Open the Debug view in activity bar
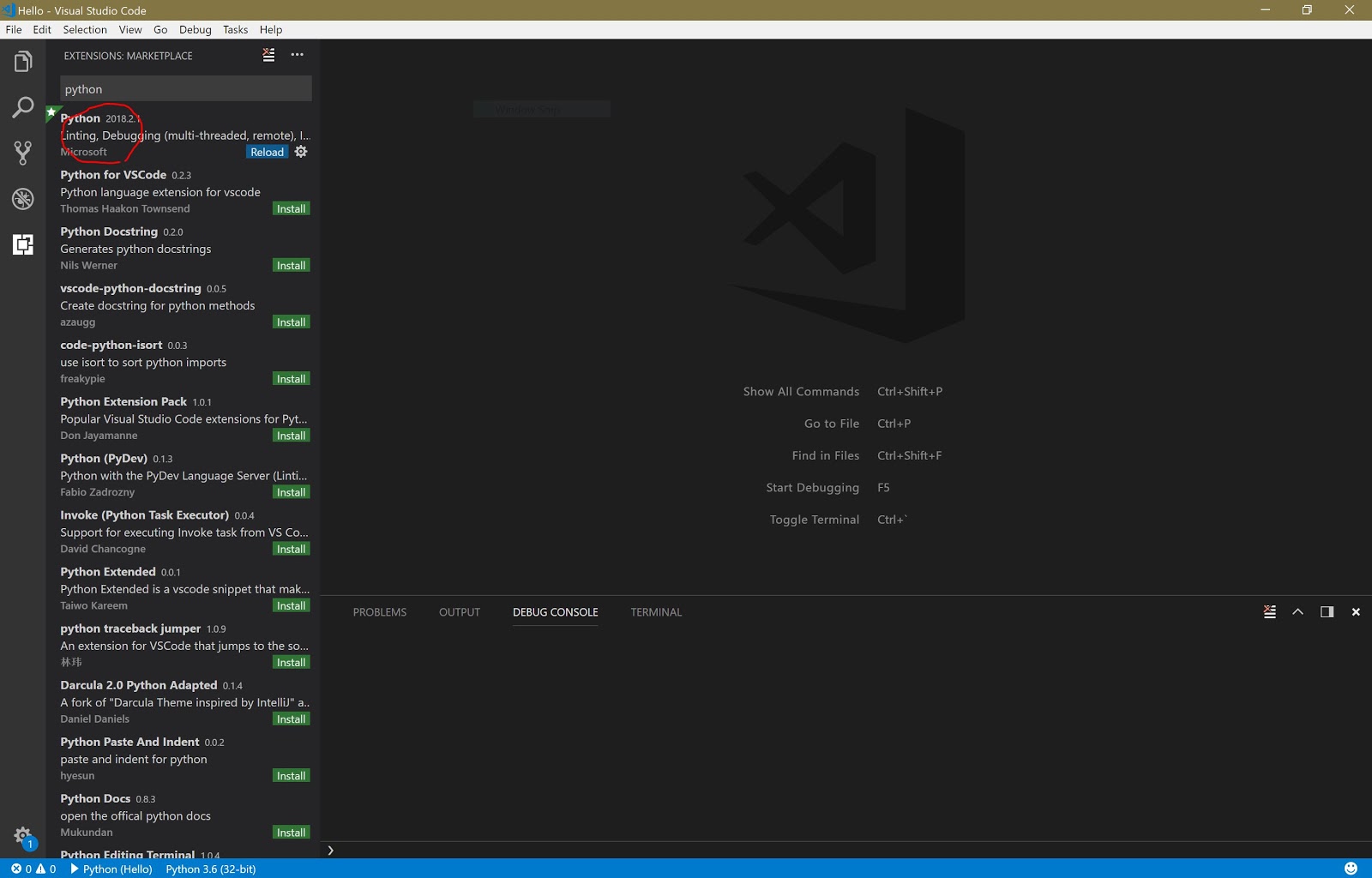Screen dimensions: 1372x878 [23, 199]
